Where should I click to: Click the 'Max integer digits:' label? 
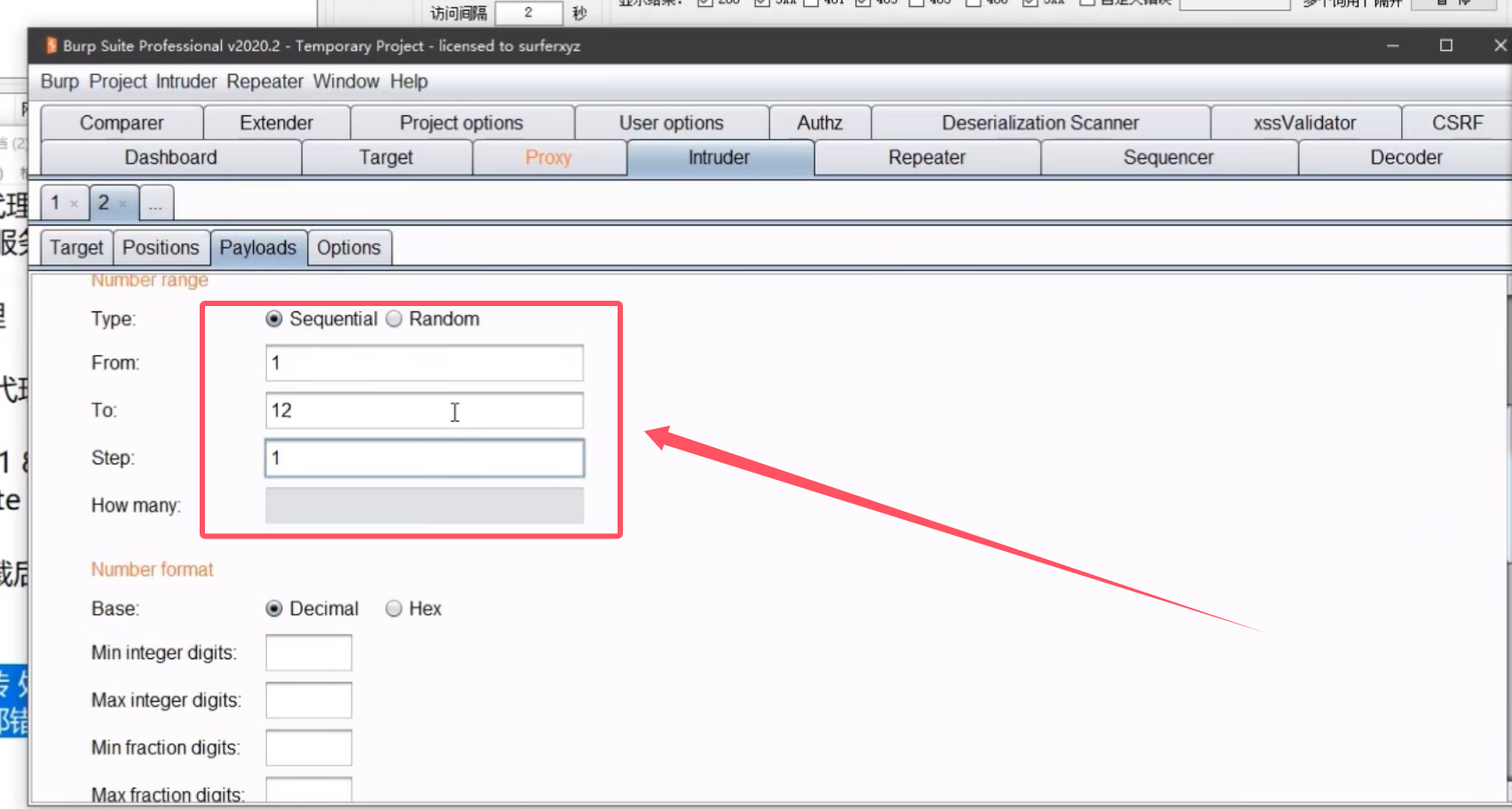pos(166,700)
